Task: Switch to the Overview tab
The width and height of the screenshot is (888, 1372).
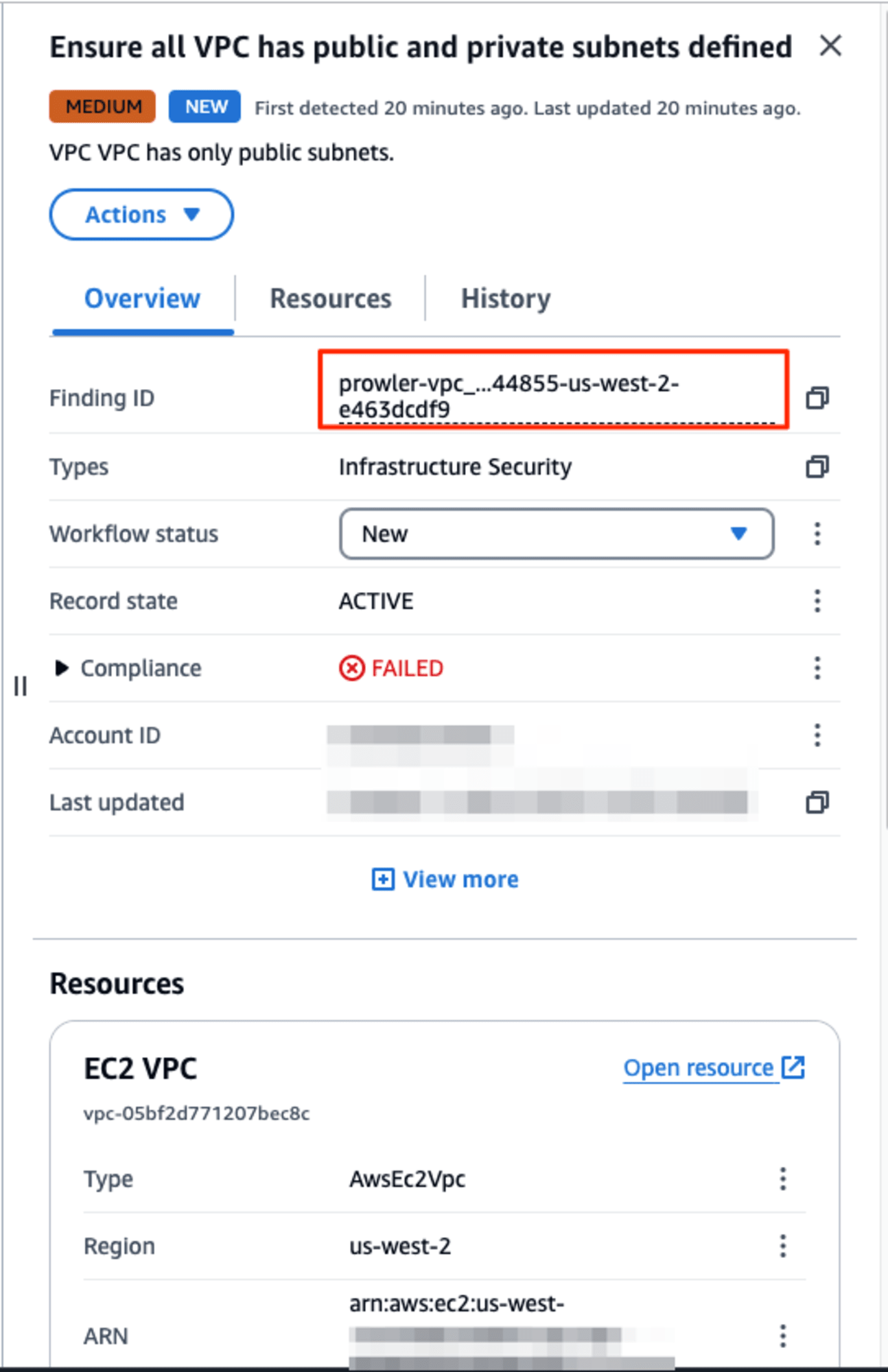Action: pyautogui.click(x=142, y=299)
